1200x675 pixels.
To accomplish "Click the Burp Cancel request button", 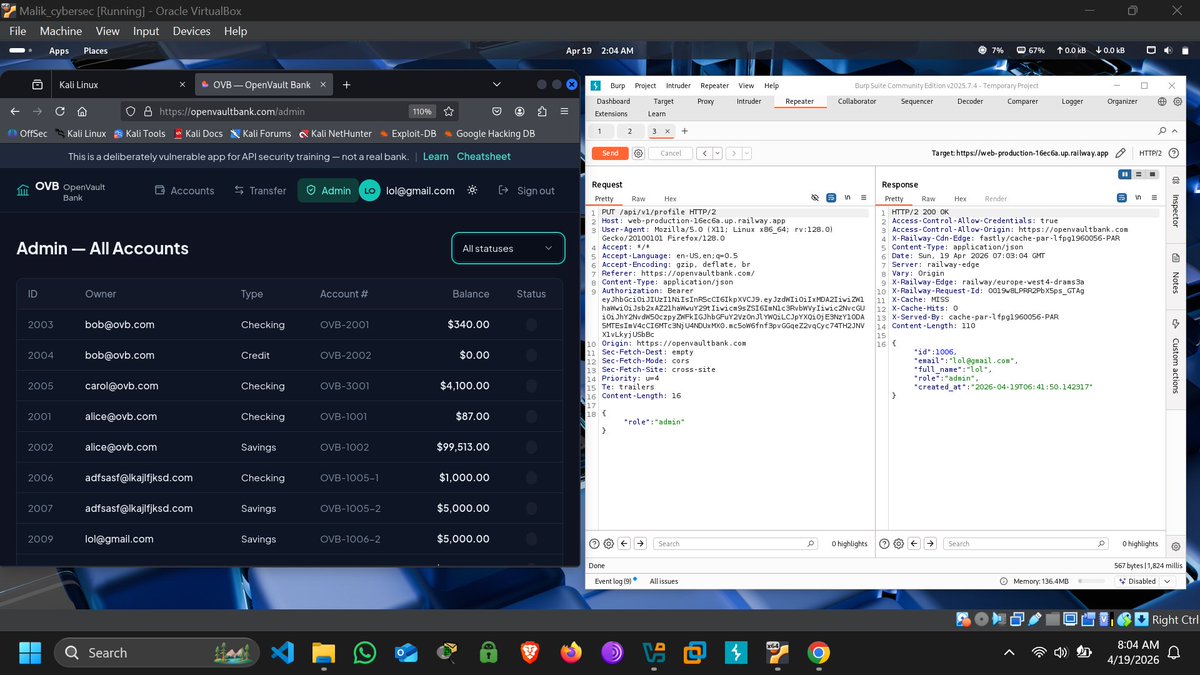I will tap(671, 153).
